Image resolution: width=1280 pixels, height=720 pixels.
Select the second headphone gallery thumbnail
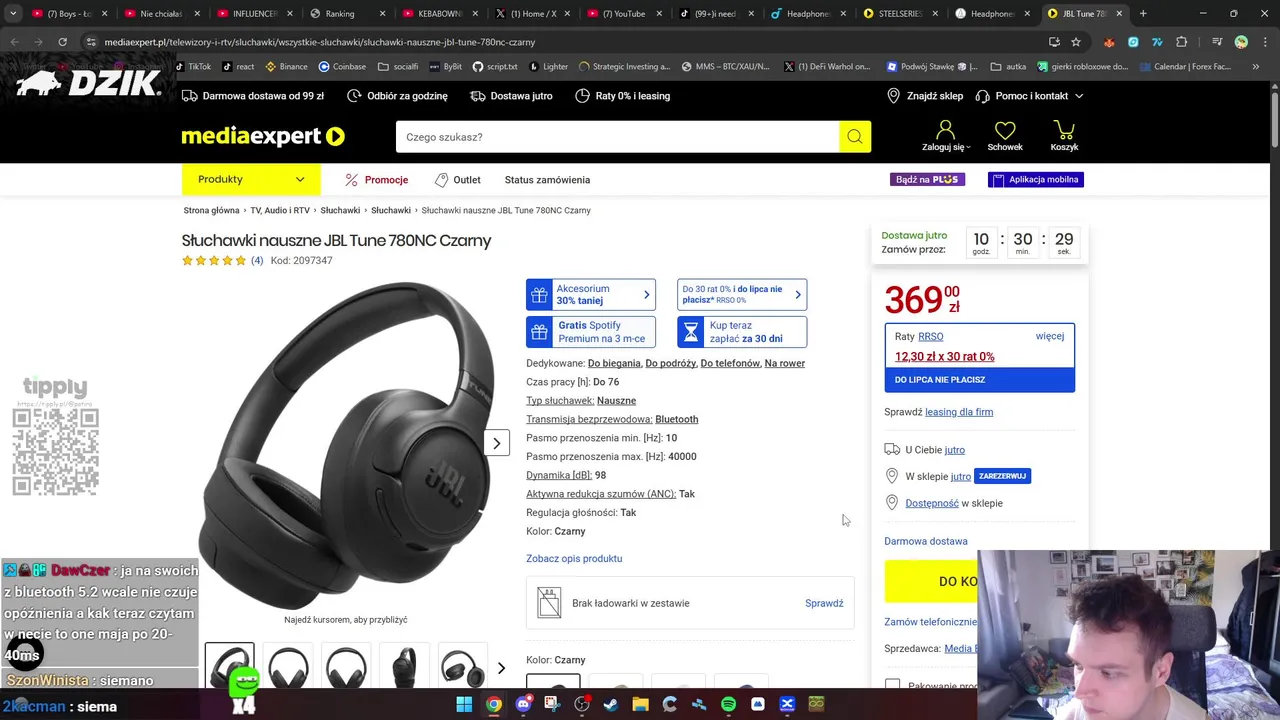(288, 666)
